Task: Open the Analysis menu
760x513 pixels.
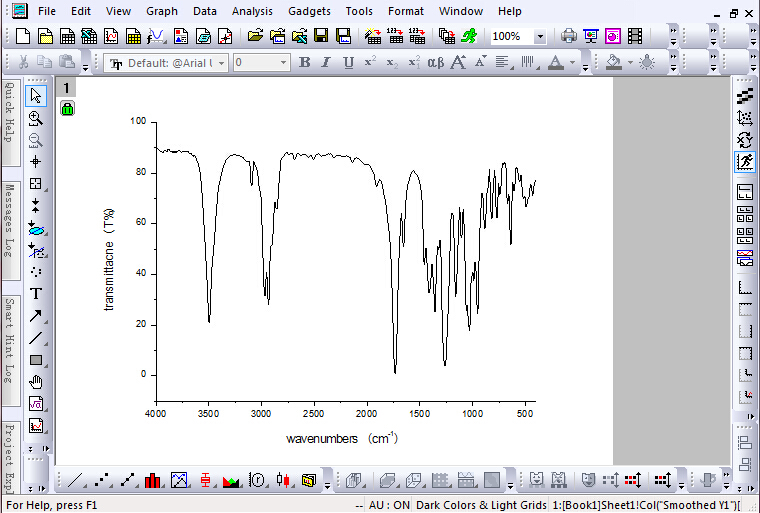Action: 251,11
